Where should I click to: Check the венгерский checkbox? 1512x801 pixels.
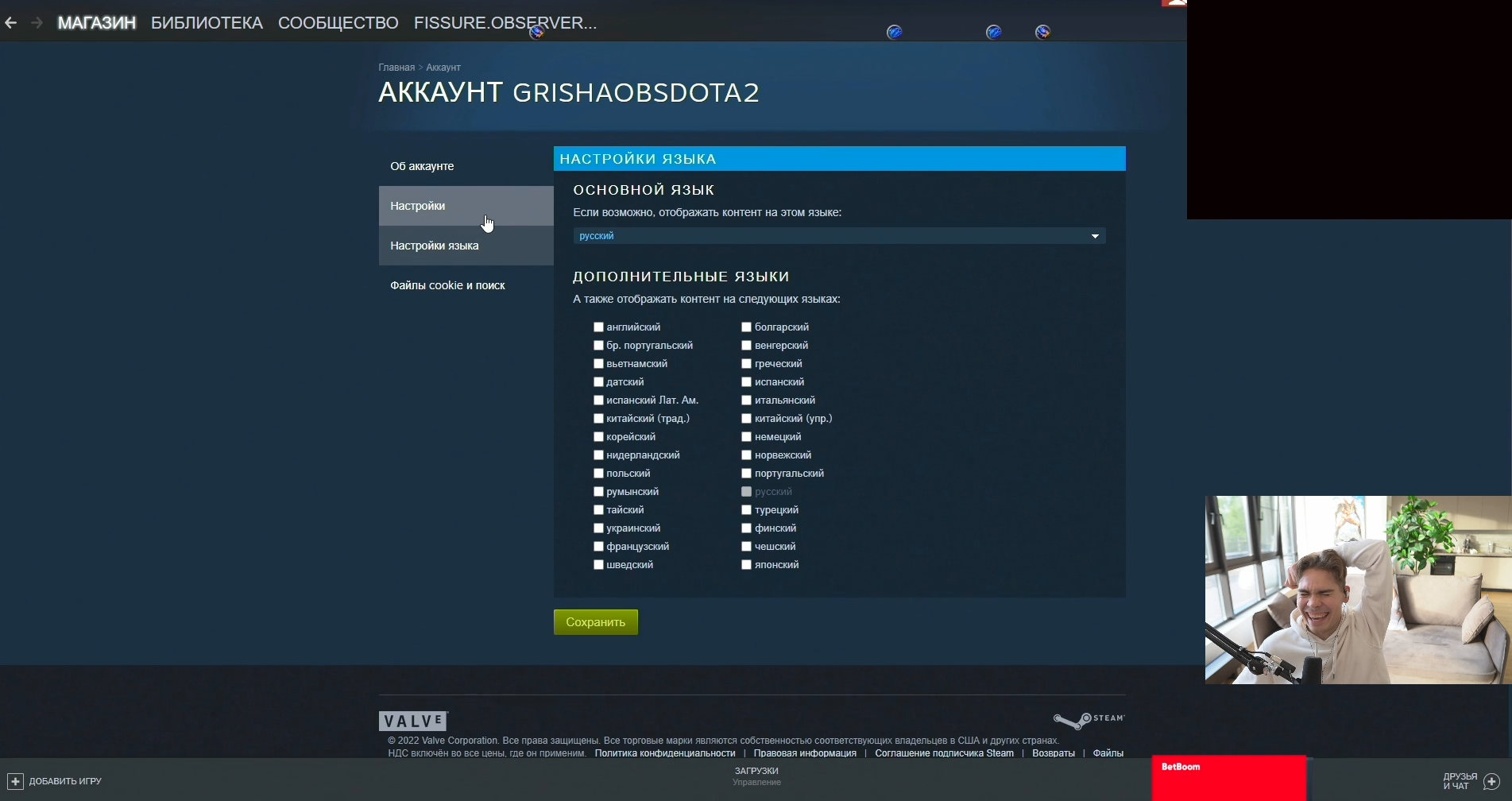[x=746, y=346]
